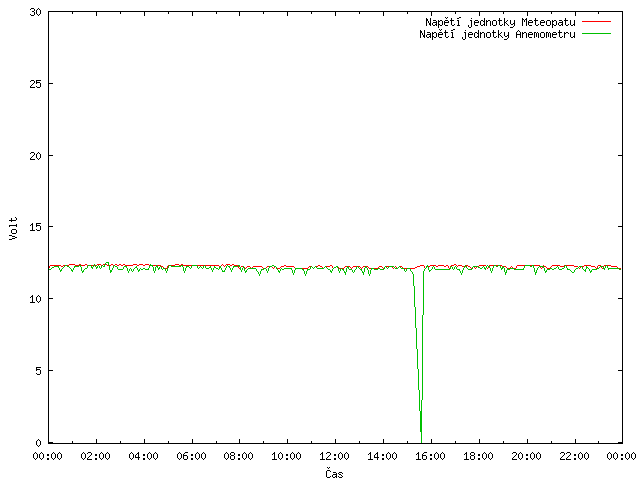Click the x-axis time label 20:00
The image size is (640, 480).
526,456
